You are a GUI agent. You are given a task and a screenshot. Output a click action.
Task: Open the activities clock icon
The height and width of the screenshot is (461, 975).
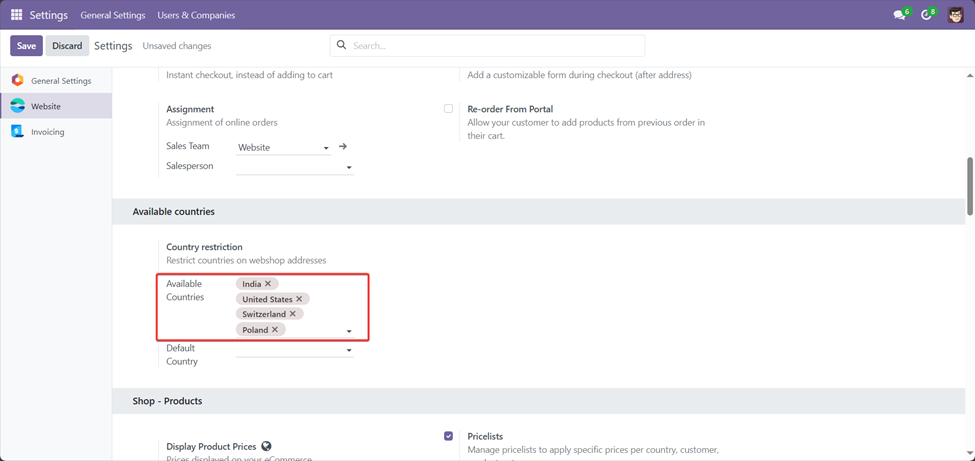click(x=926, y=16)
